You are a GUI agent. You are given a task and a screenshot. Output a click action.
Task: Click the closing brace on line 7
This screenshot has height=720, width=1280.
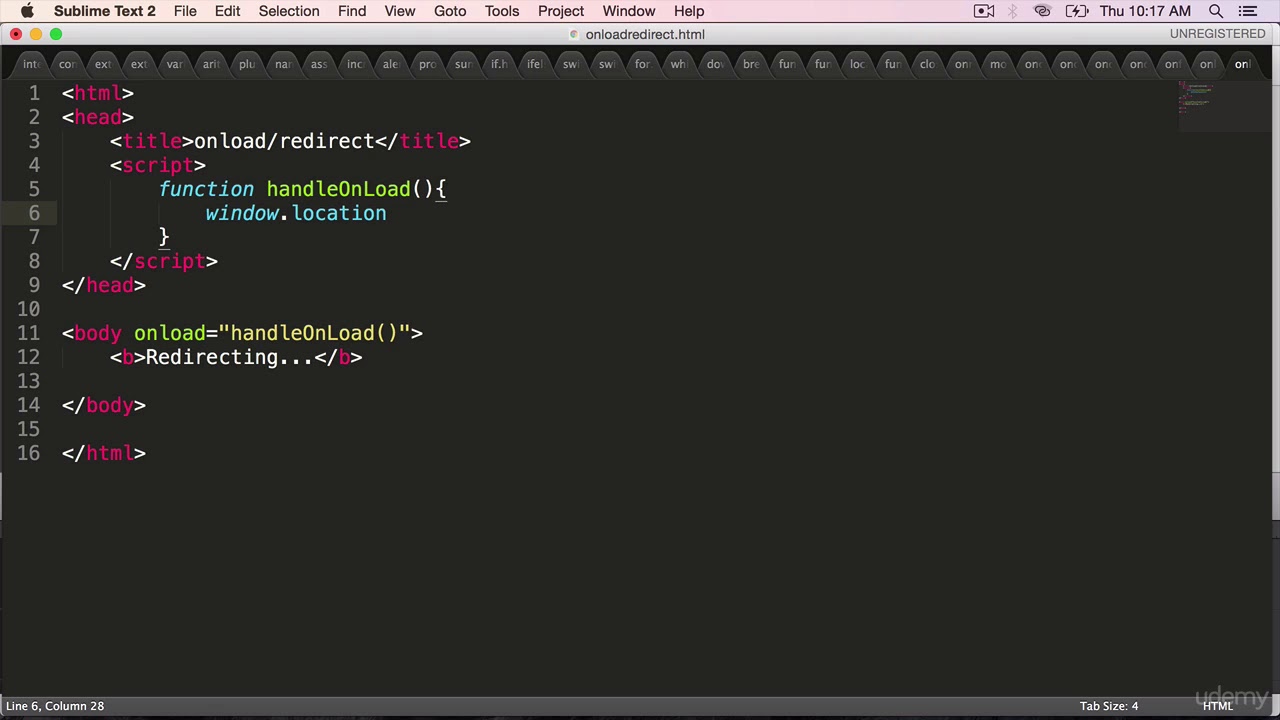(164, 237)
